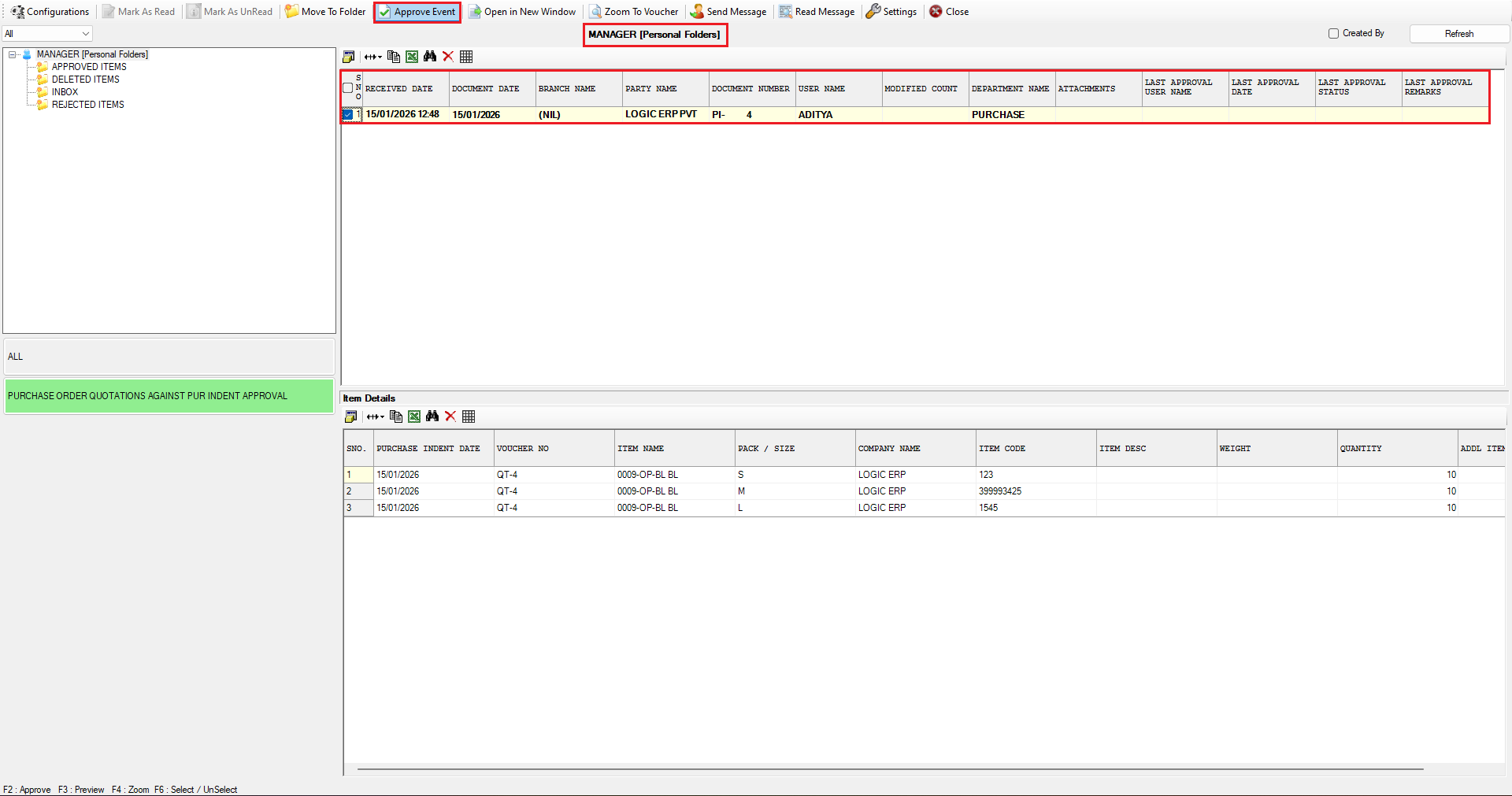Open Zoom To Voucher
Image resolution: width=1512 pixels, height=796 pixels.
coord(634,12)
